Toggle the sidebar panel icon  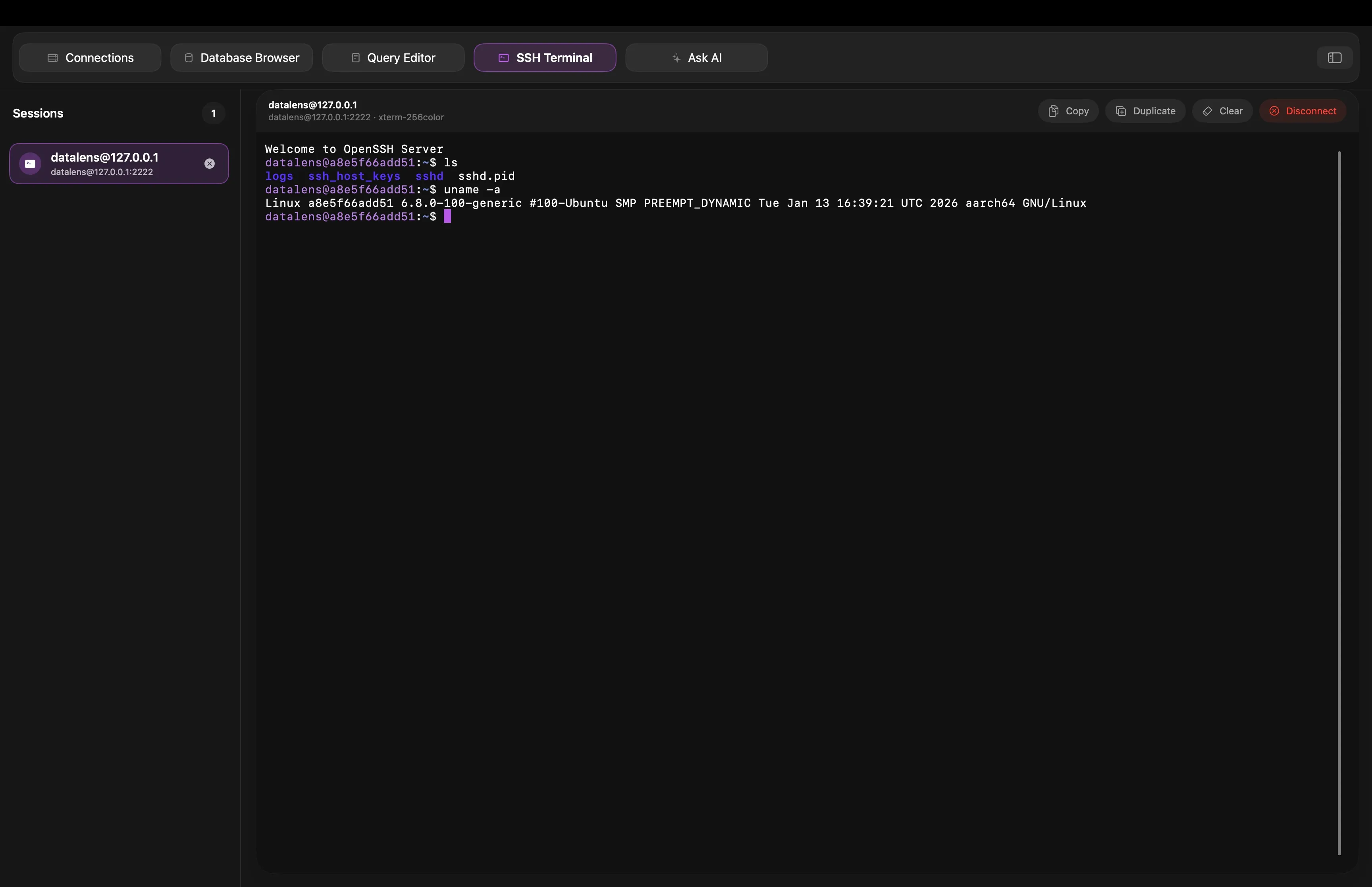[x=1335, y=58]
